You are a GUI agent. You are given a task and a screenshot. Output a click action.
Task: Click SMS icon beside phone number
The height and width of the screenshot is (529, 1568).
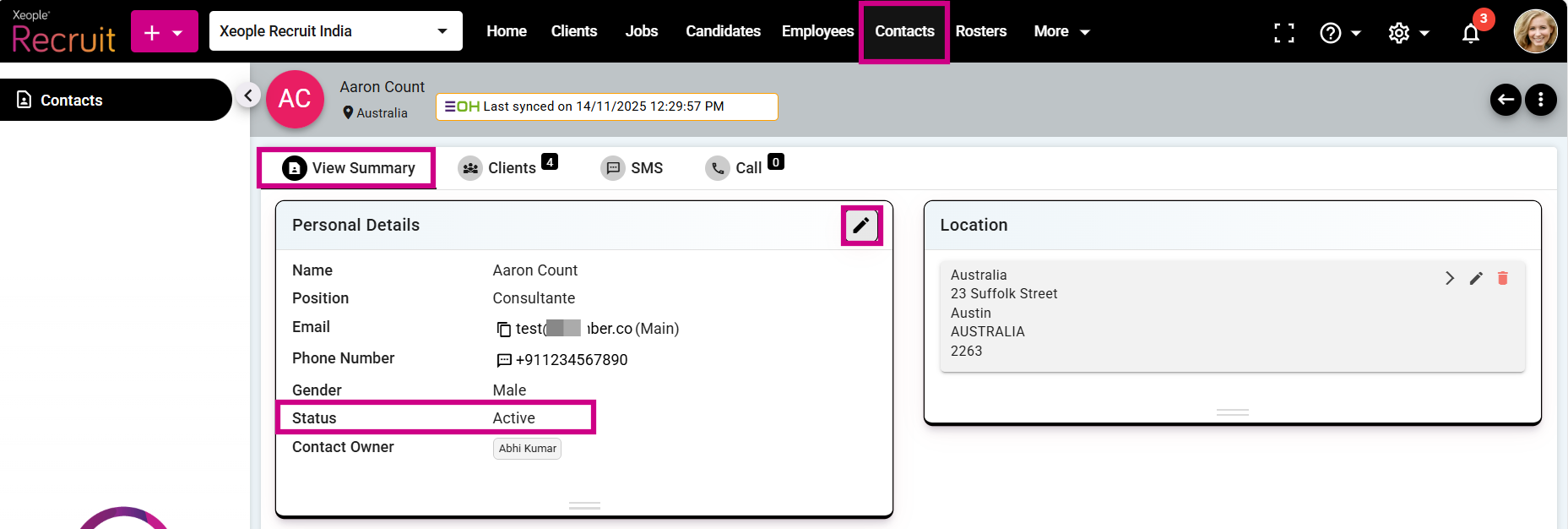(x=504, y=360)
